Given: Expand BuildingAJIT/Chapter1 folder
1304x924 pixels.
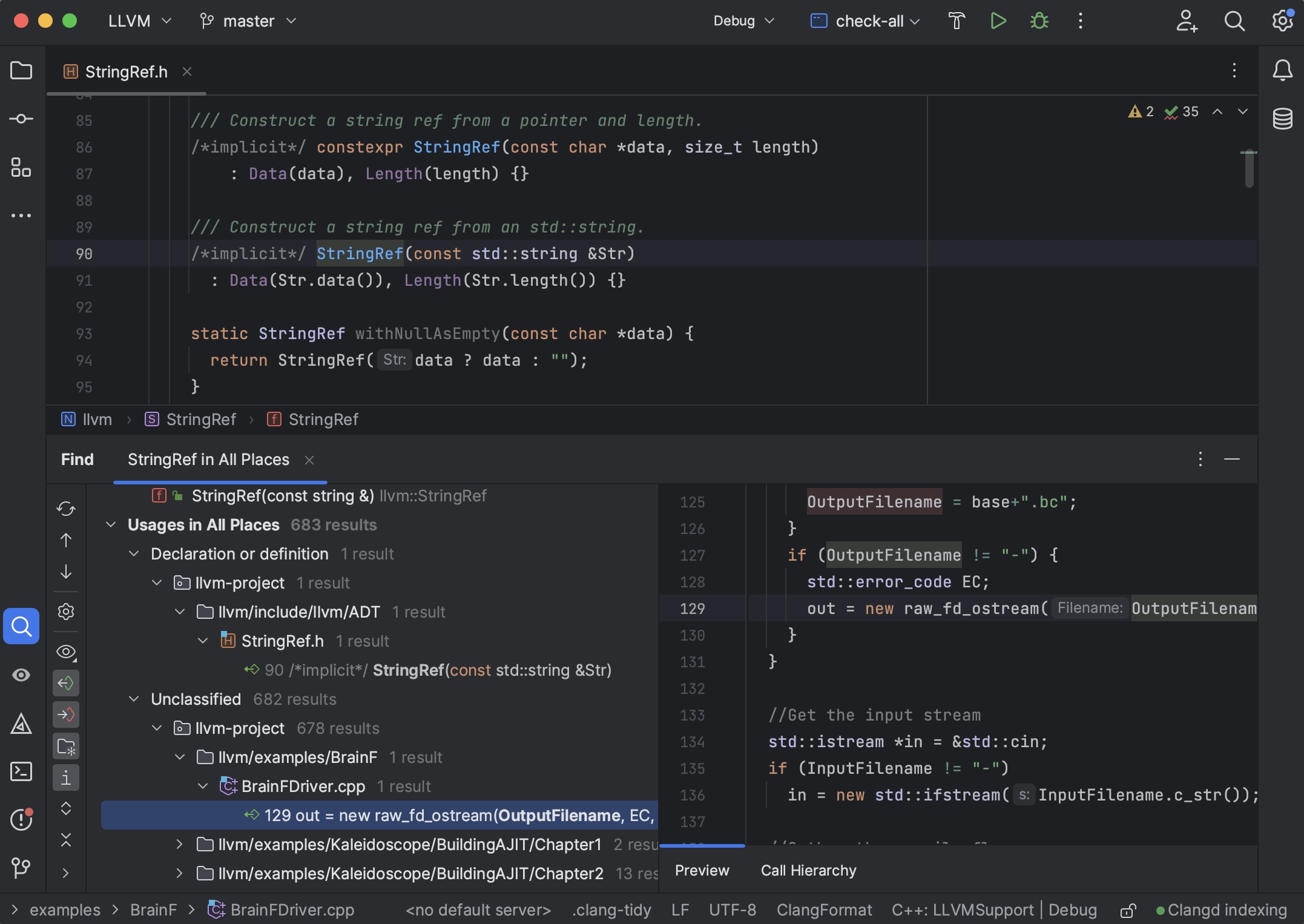Looking at the screenshot, I should pos(179,845).
